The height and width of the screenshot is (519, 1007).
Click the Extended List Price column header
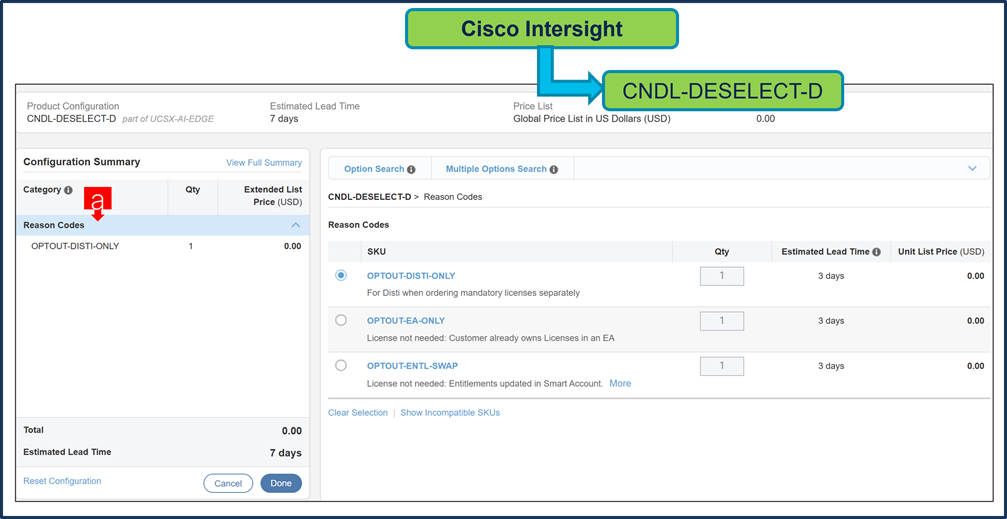tap(273, 196)
